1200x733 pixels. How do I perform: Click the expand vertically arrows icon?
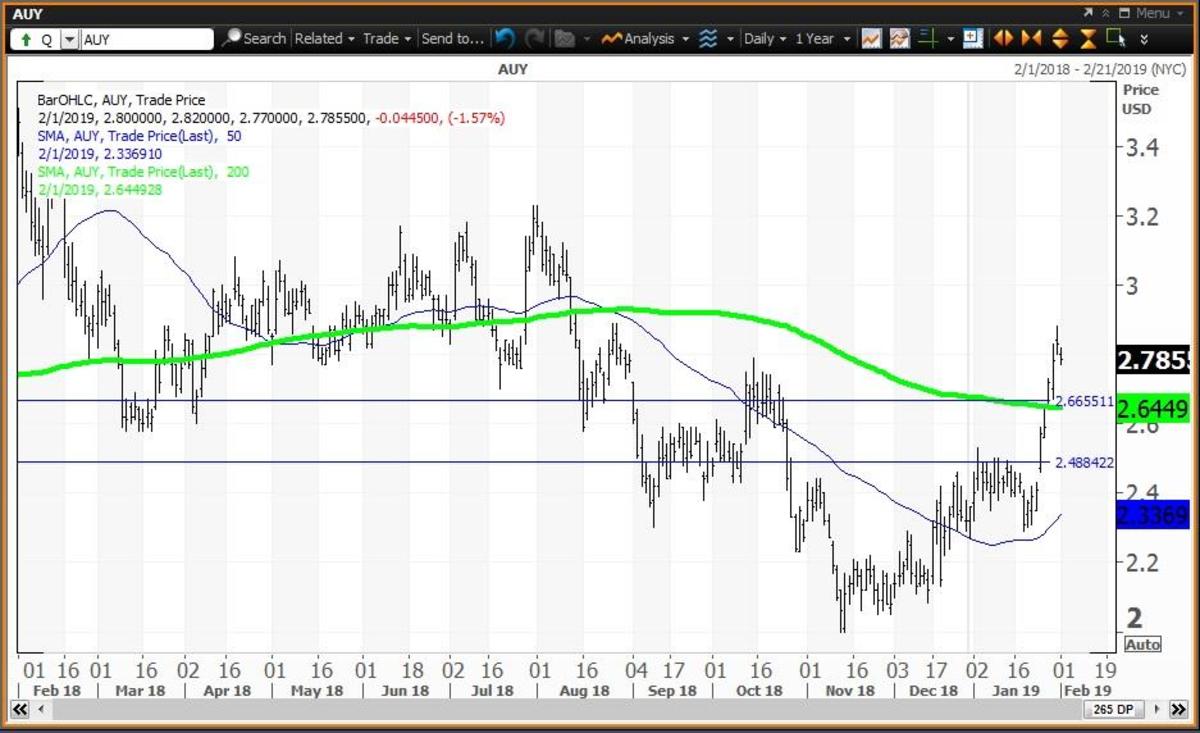pyautogui.click(x=1059, y=38)
